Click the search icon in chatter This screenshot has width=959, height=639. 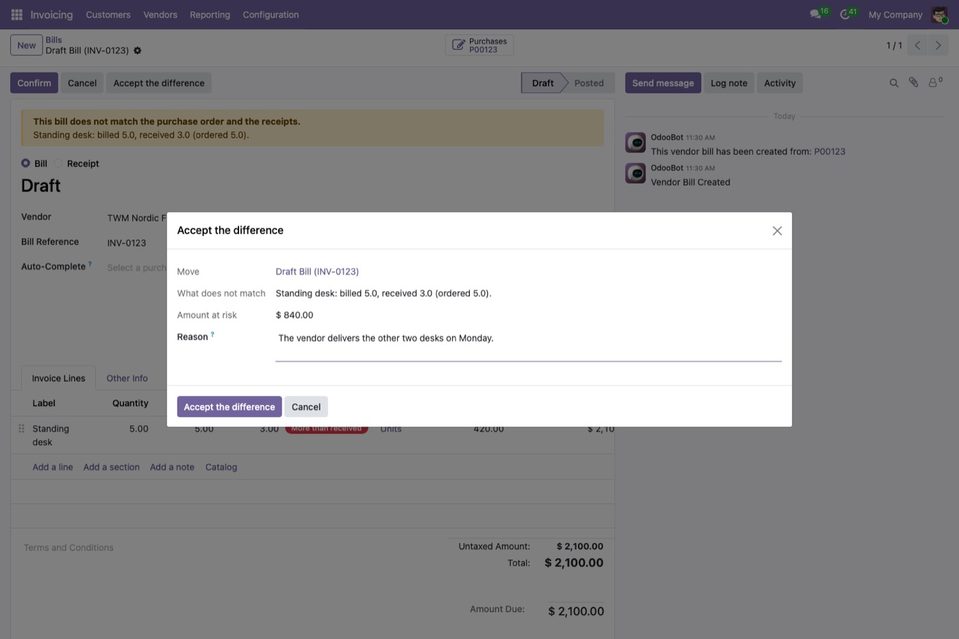coord(894,83)
